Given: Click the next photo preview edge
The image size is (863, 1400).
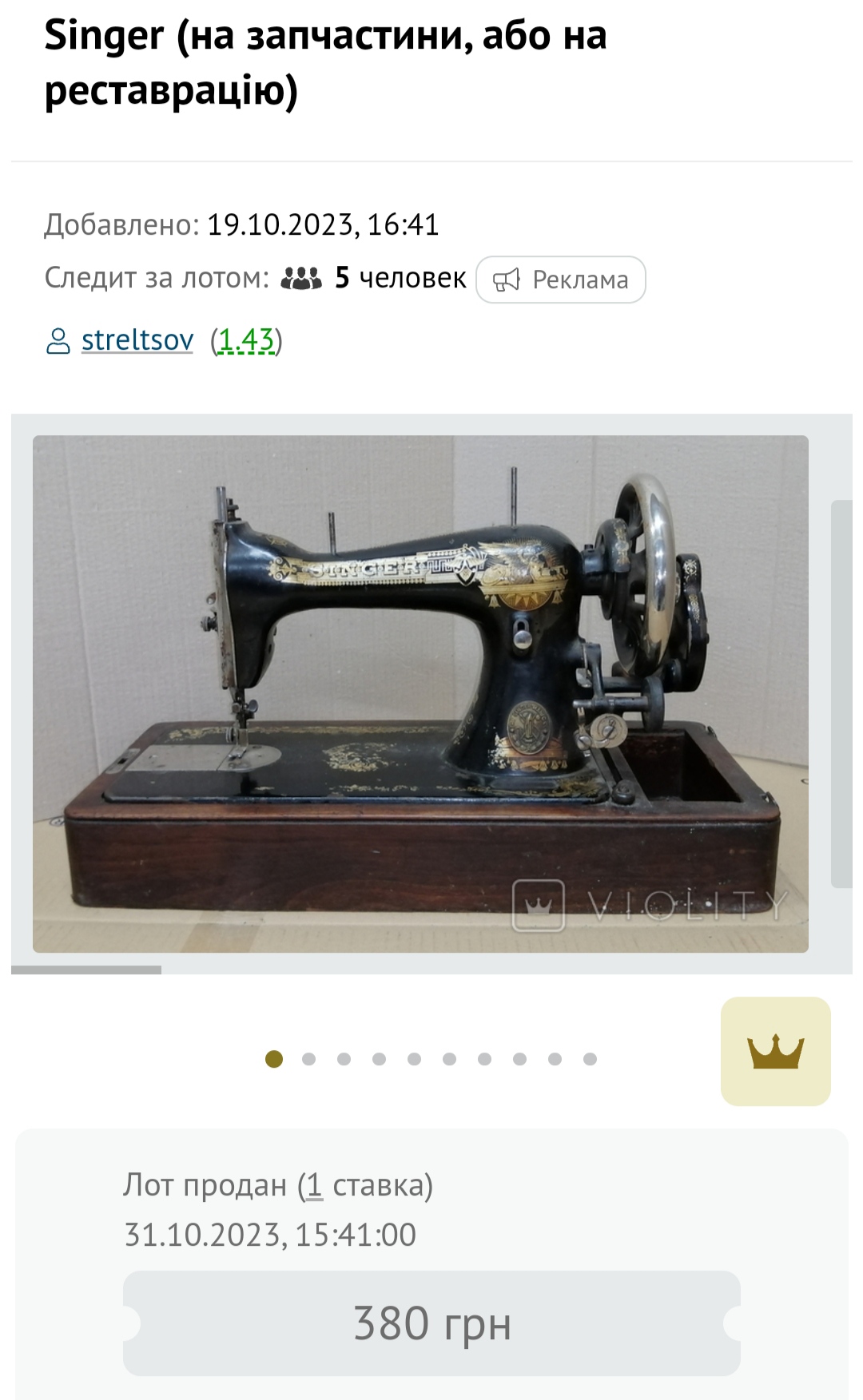Looking at the screenshot, I should (x=841, y=693).
